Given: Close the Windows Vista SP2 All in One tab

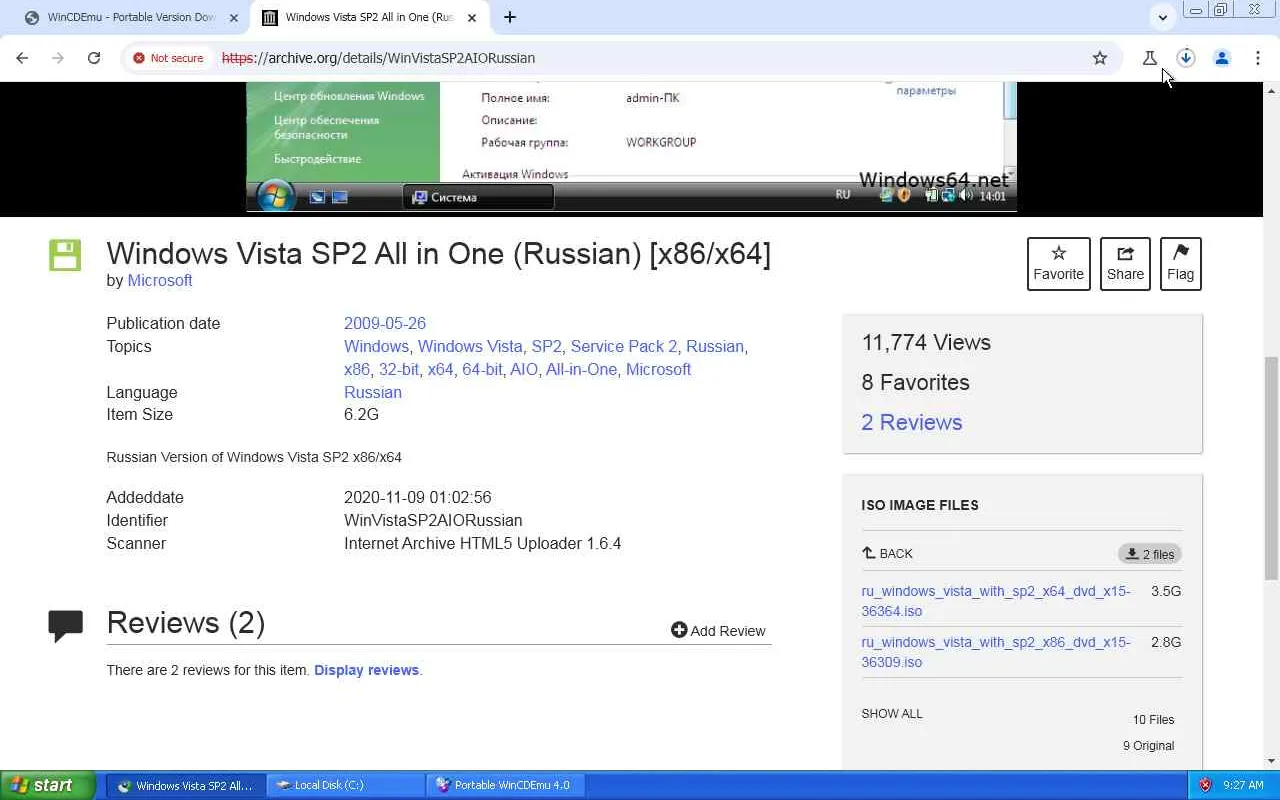Looking at the screenshot, I should point(472,17).
